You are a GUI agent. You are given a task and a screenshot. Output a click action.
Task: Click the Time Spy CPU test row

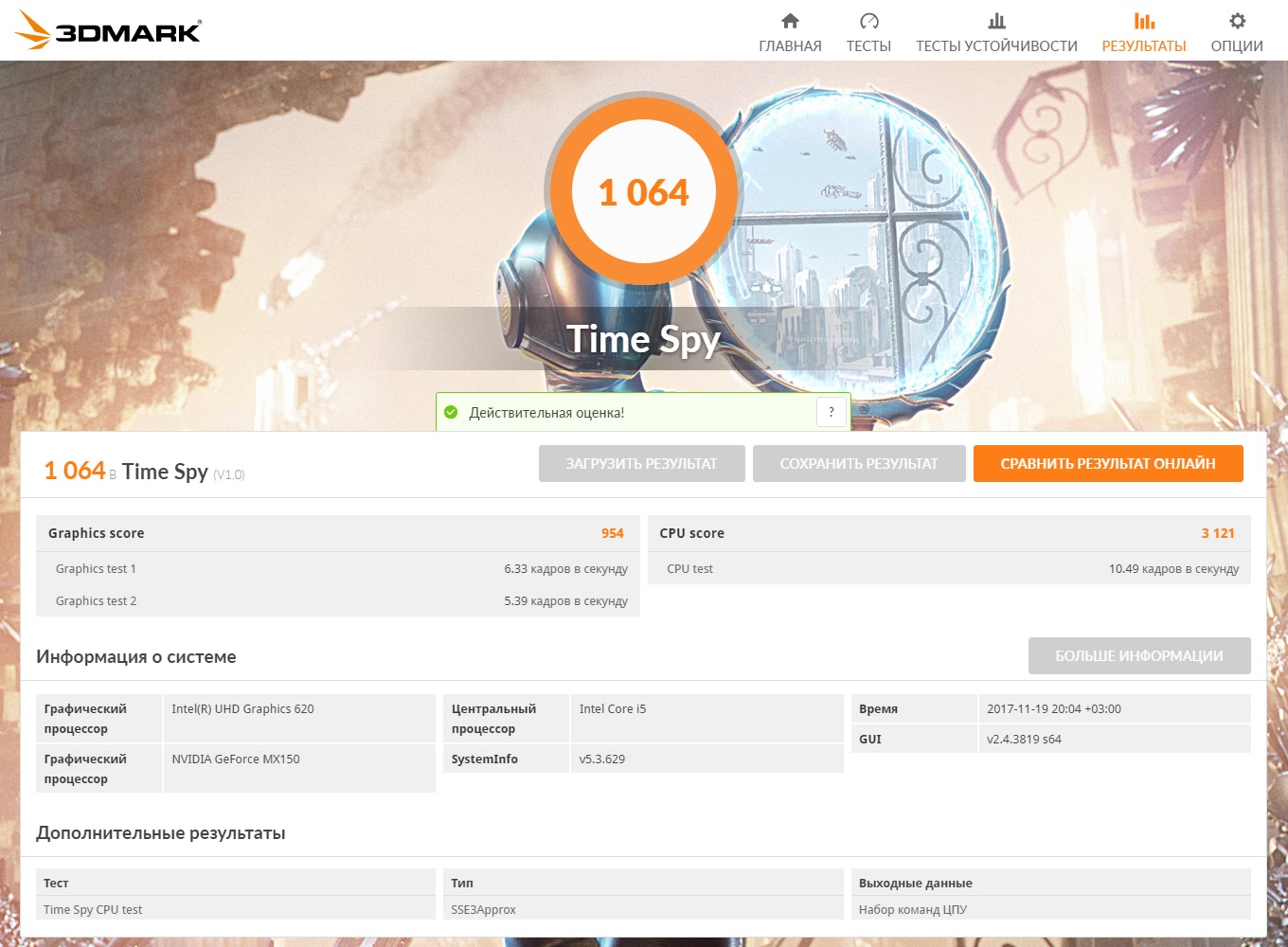236,908
